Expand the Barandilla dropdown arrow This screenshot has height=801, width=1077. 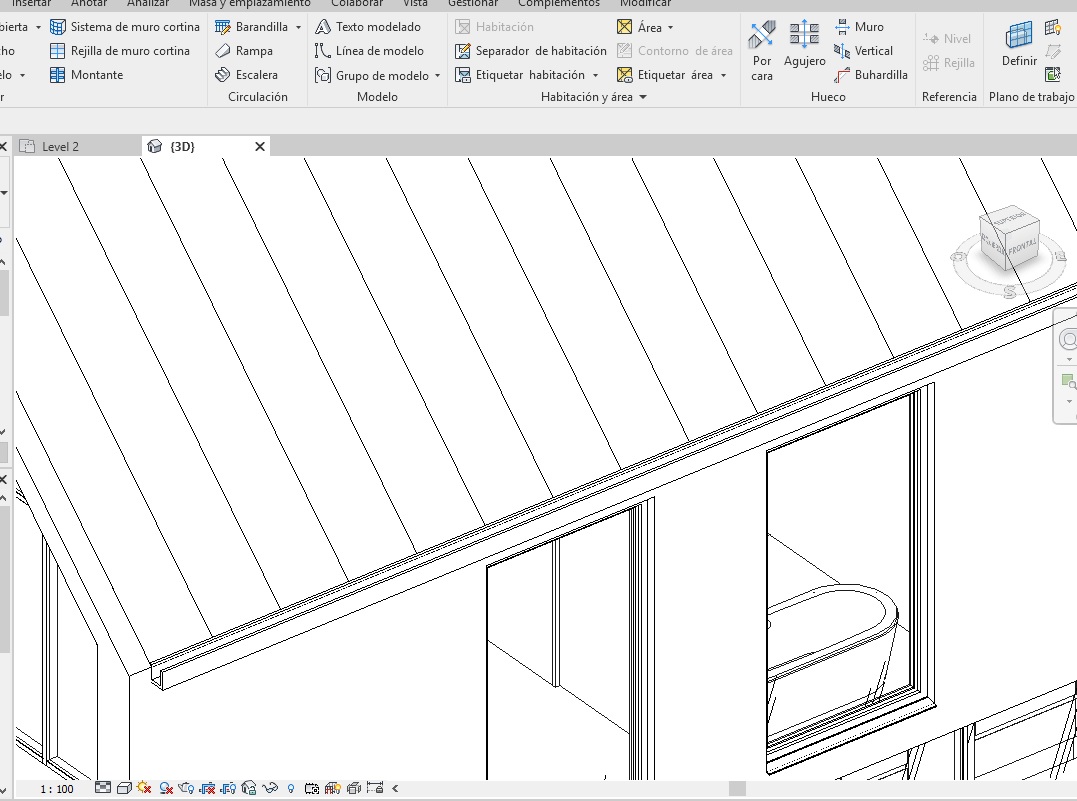tap(298, 27)
